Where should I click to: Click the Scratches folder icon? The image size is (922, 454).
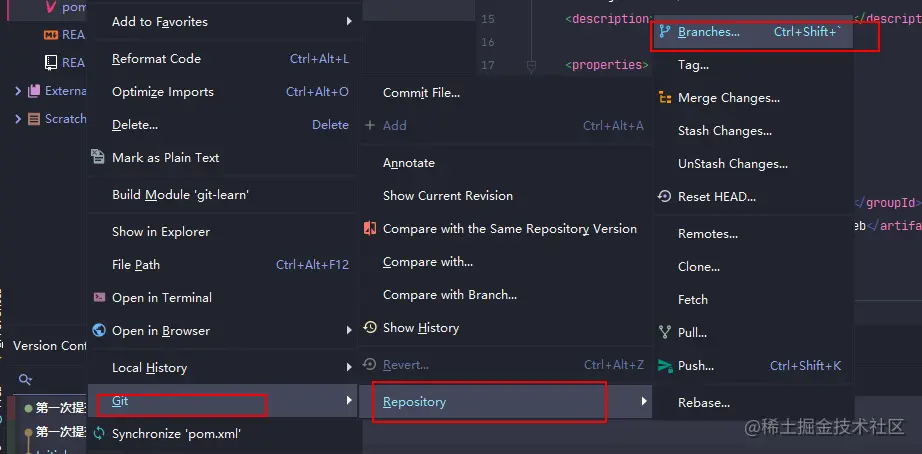coord(34,118)
